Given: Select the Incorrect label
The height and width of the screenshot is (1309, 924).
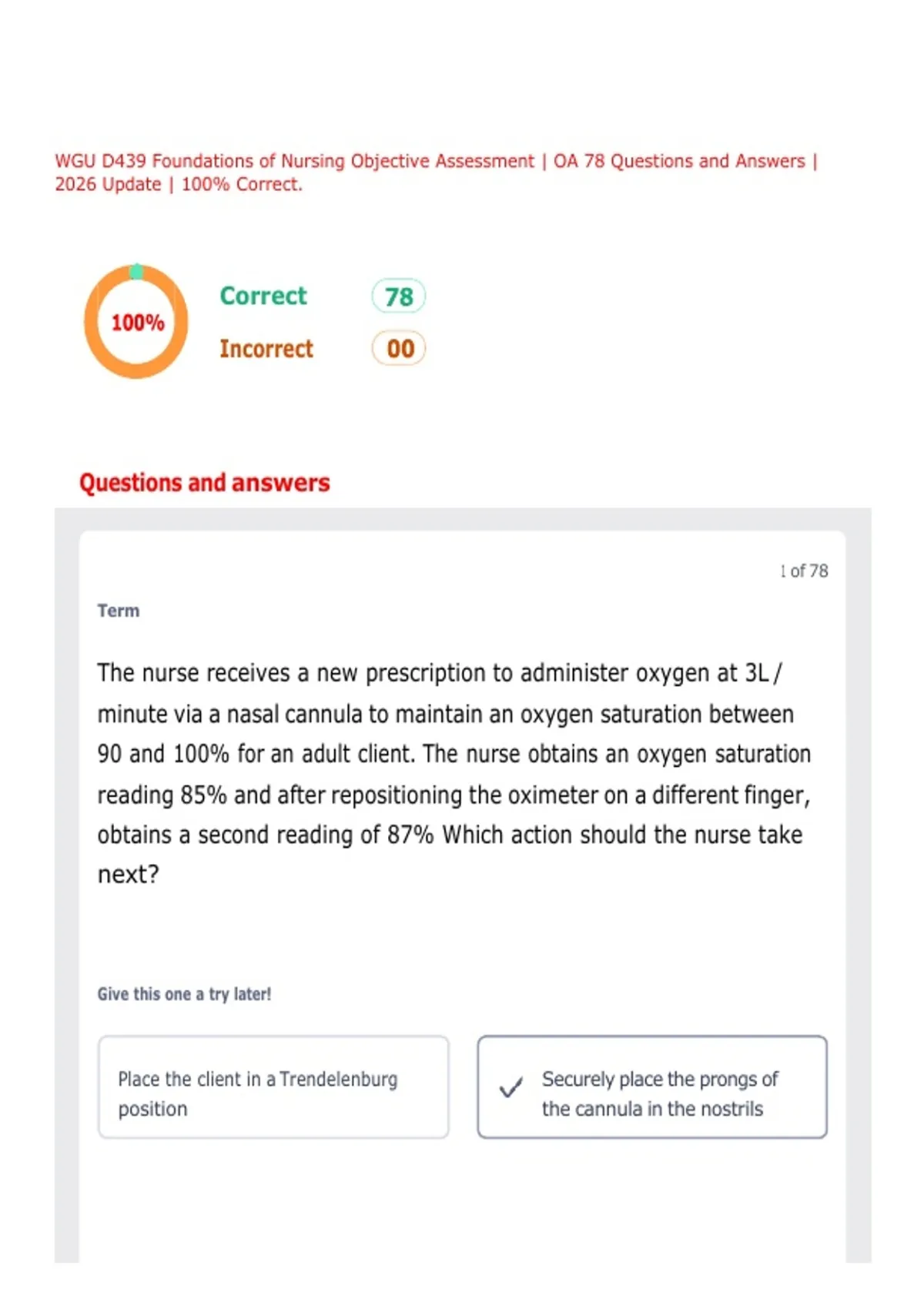Looking at the screenshot, I should tap(266, 349).
